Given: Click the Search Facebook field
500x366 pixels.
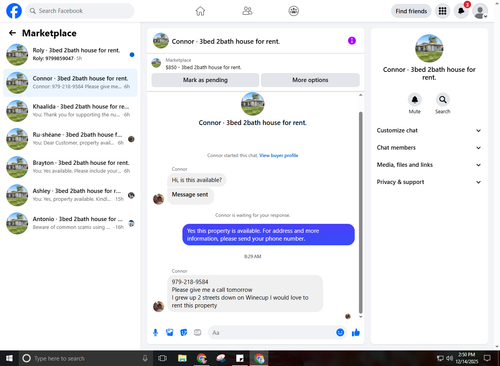Looking at the screenshot, I should pos(80,11).
